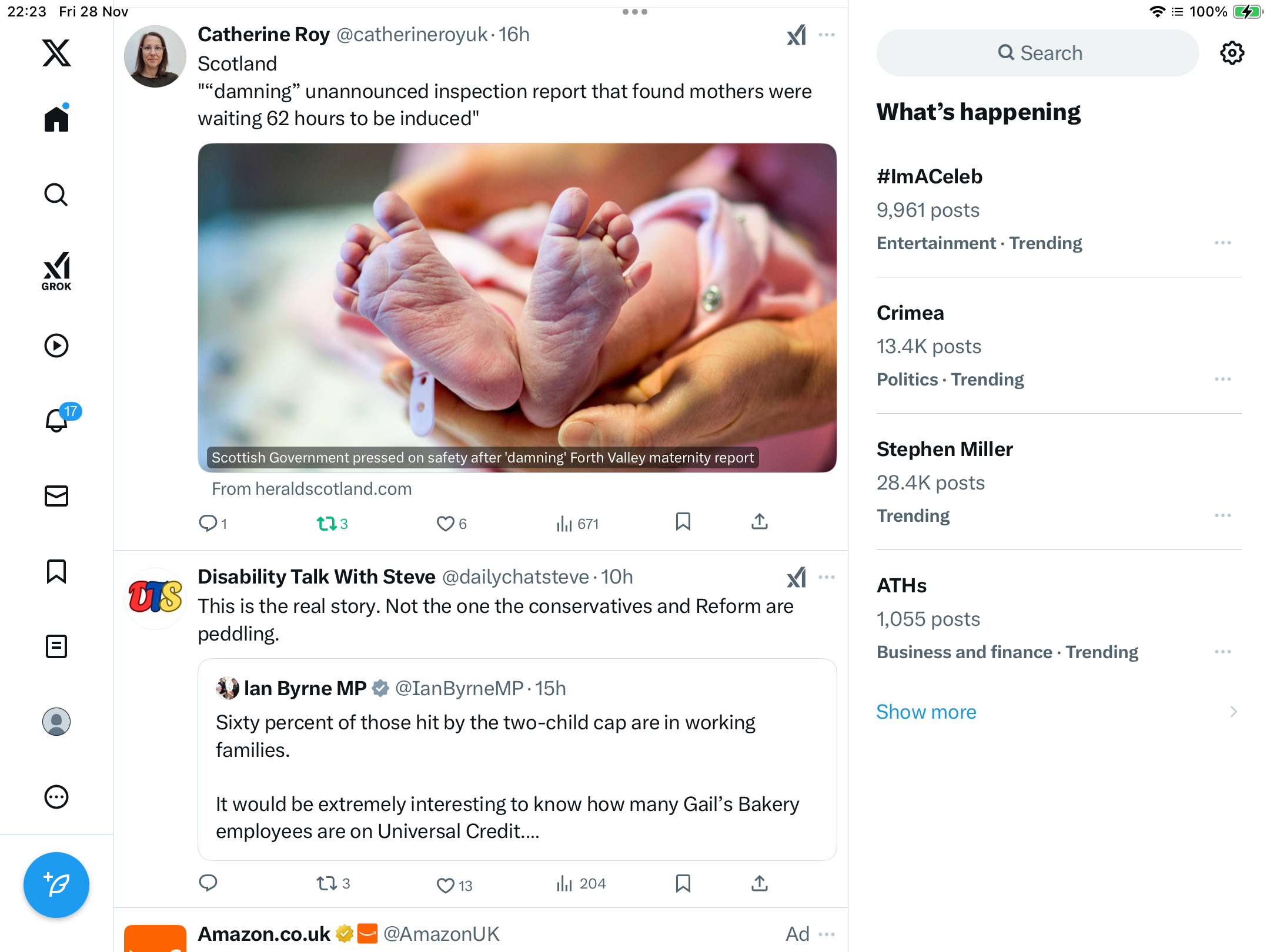Open Grok from the sidebar
The height and width of the screenshot is (952, 1270).
(x=56, y=271)
